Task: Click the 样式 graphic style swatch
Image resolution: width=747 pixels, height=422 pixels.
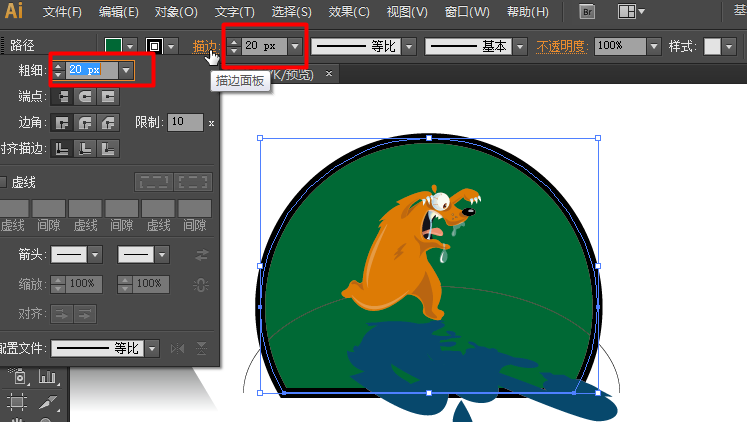Action: (712, 47)
